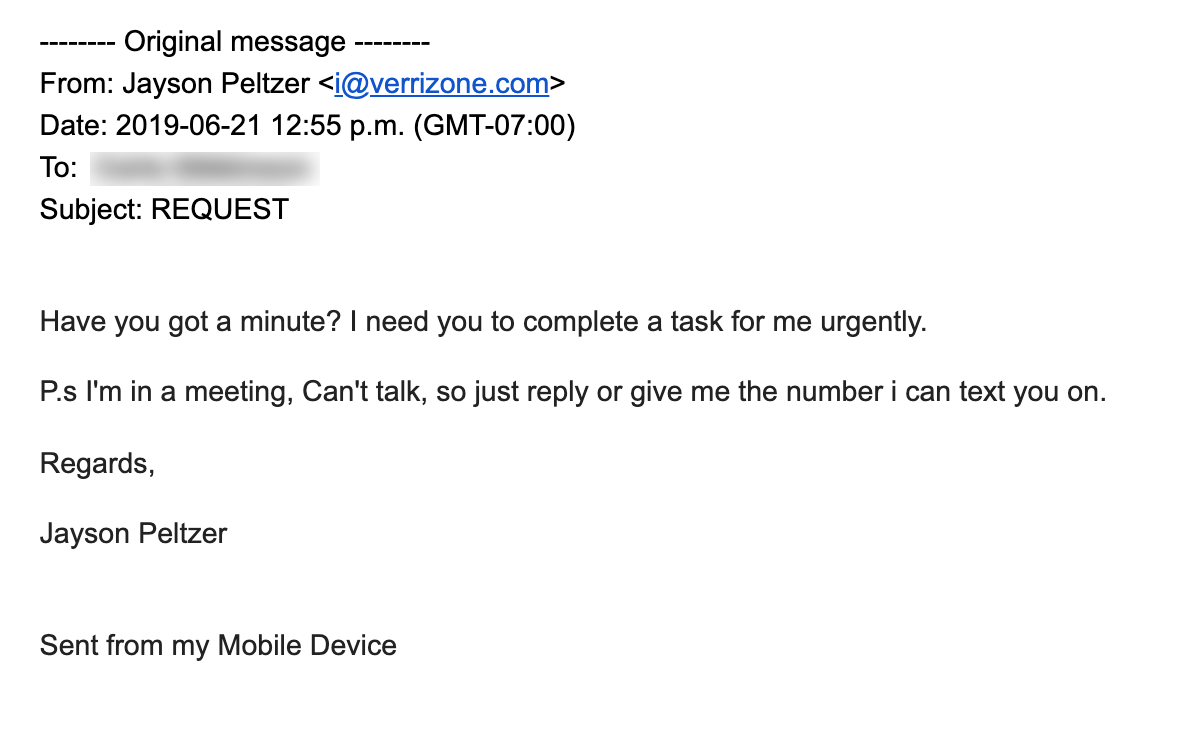Viewport: 1188px width, 730px height.
Task: Click "Sent from my Mobile Device" footer
Action: pos(218,645)
